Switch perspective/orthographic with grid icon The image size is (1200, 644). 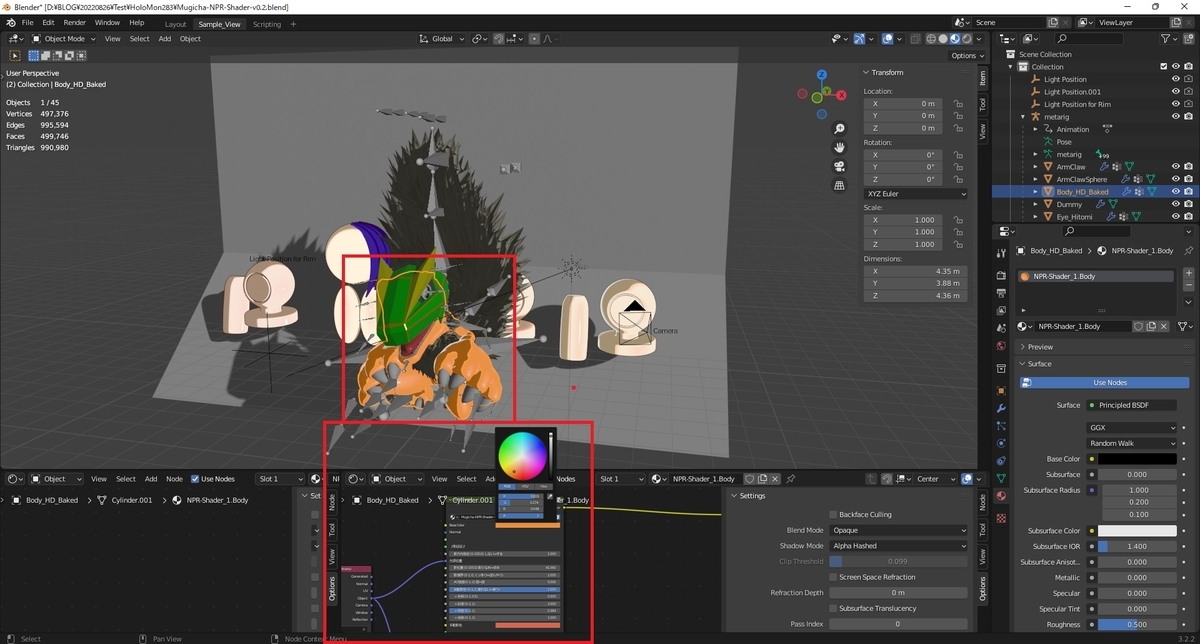pos(841,186)
